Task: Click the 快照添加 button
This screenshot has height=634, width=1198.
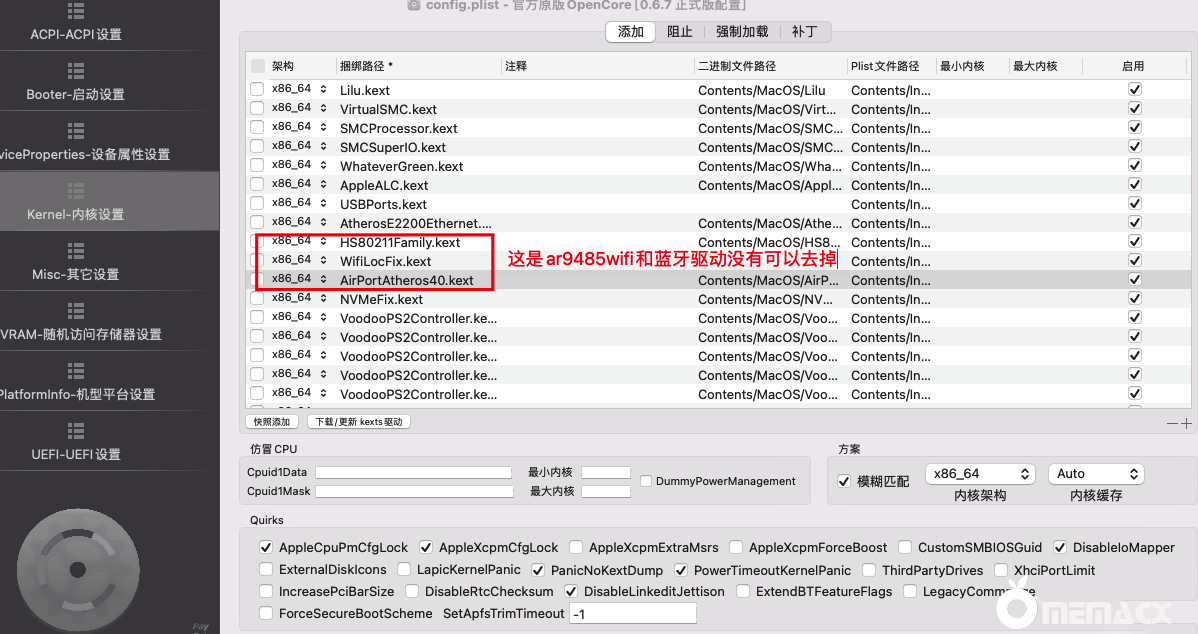Action: tap(272, 422)
